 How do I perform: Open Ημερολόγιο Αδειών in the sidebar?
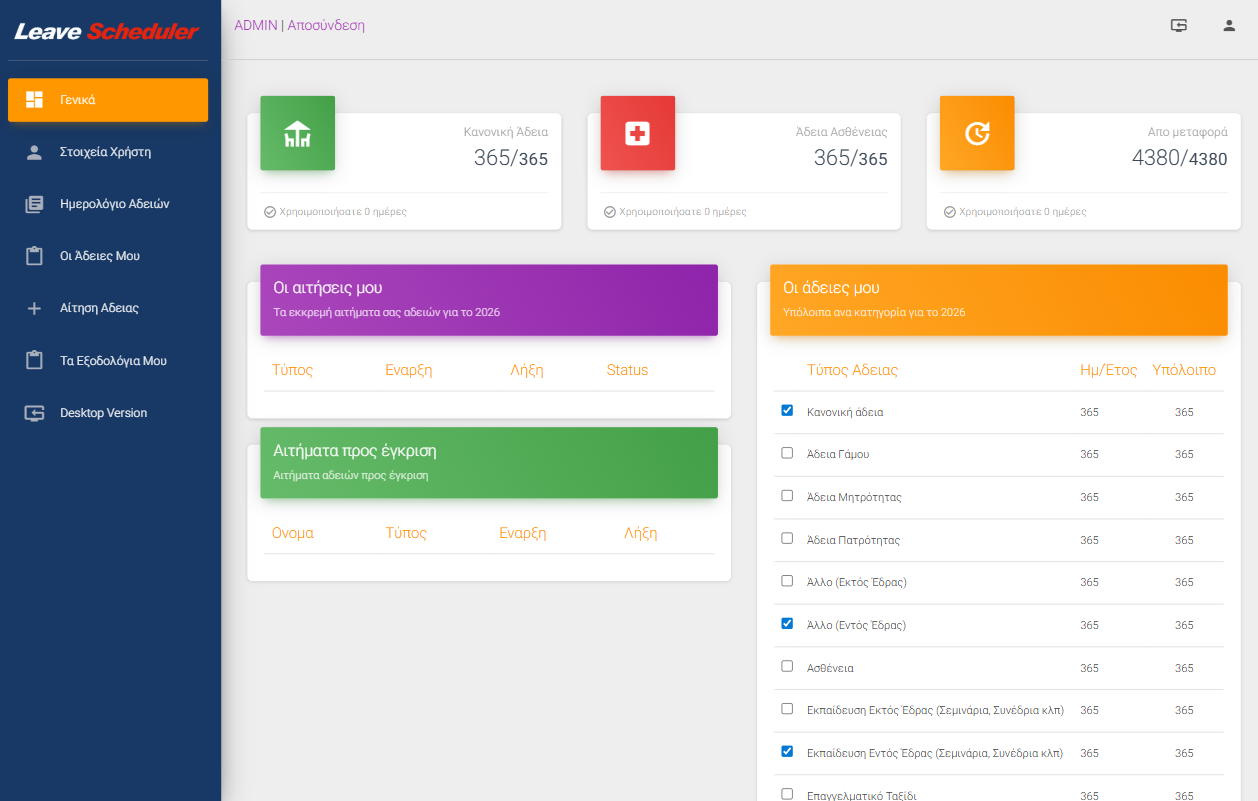pyautogui.click(x=114, y=204)
